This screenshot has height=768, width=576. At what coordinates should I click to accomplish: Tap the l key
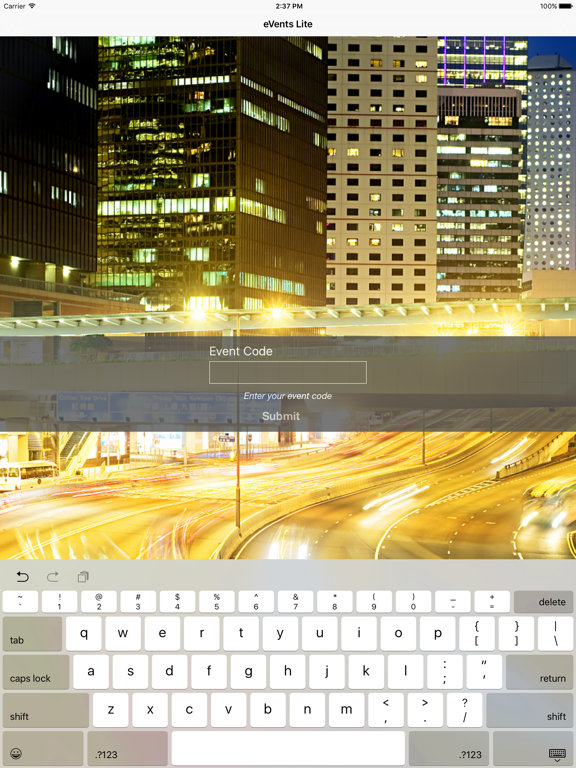(x=406, y=672)
